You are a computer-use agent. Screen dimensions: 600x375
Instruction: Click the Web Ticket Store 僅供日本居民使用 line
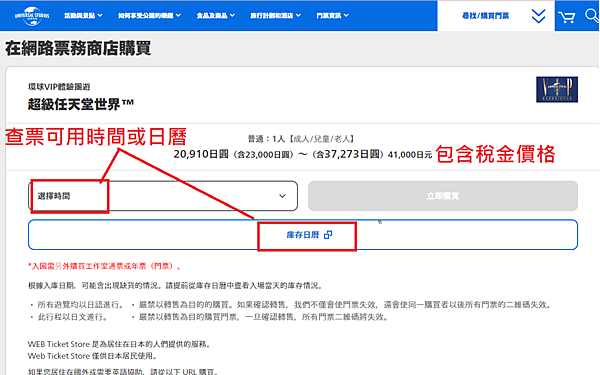pyautogui.click(x=92, y=356)
